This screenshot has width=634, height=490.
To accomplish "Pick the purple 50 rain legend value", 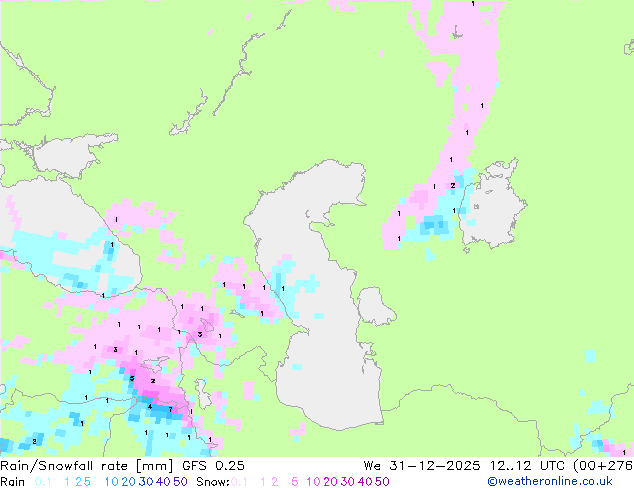I will click(180, 482).
